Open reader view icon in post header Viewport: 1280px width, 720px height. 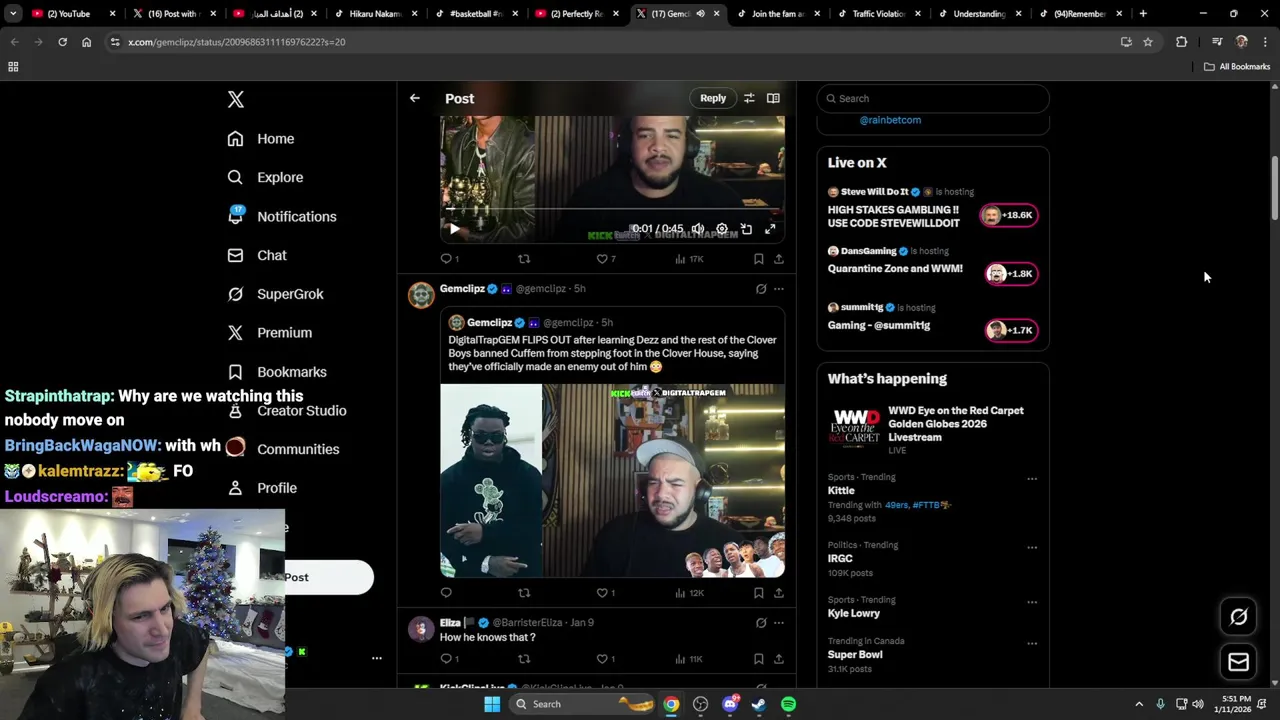[x=773, y=98]
